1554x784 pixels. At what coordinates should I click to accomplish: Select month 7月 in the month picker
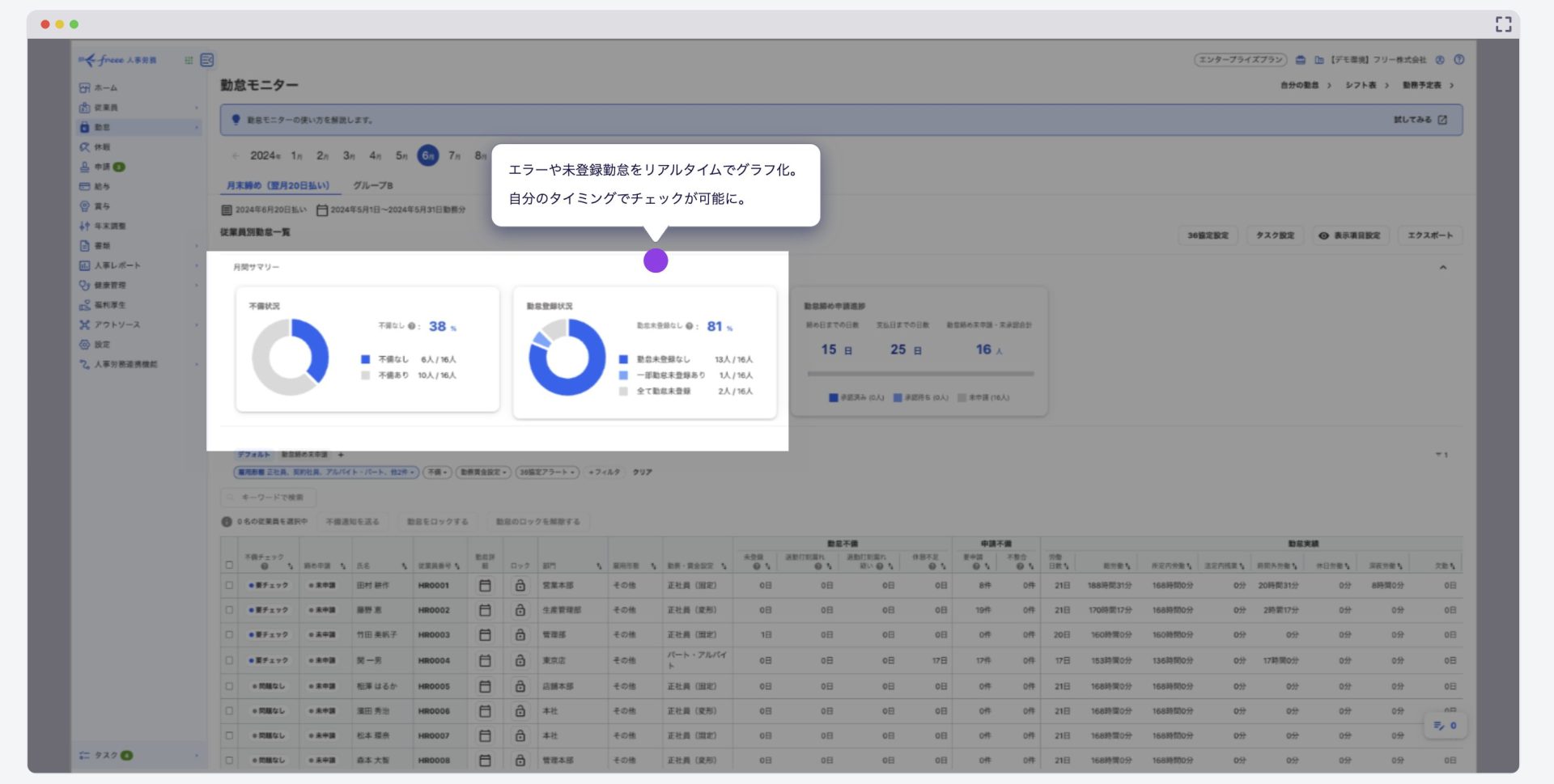click(x=454, y=155)
